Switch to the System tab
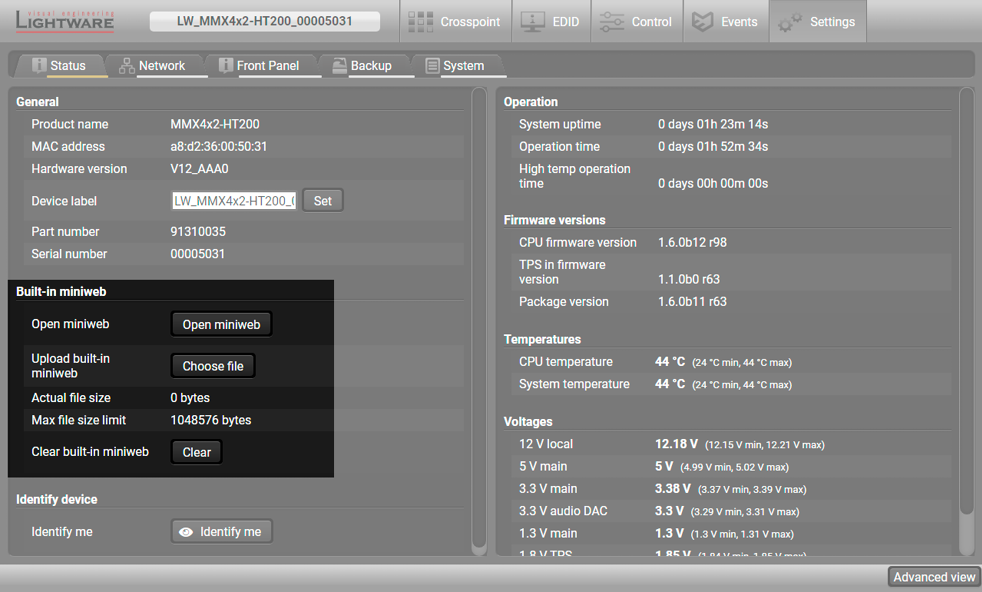 [x=459, y=66]
